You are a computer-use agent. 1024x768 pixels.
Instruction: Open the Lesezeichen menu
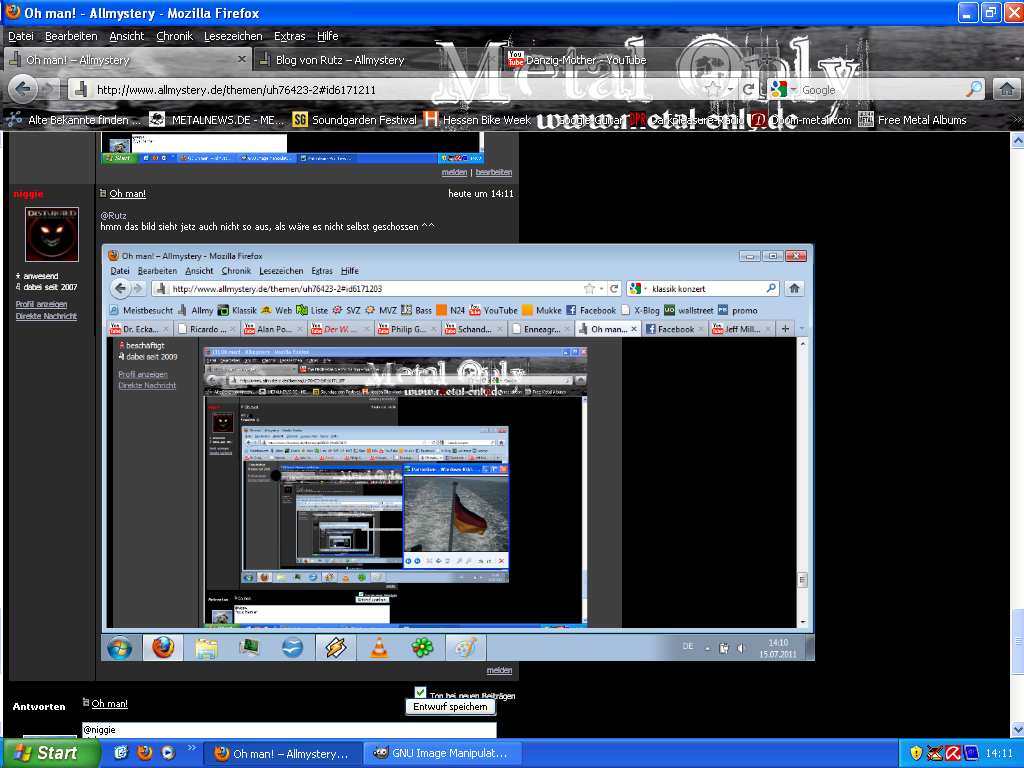[233, 36]
